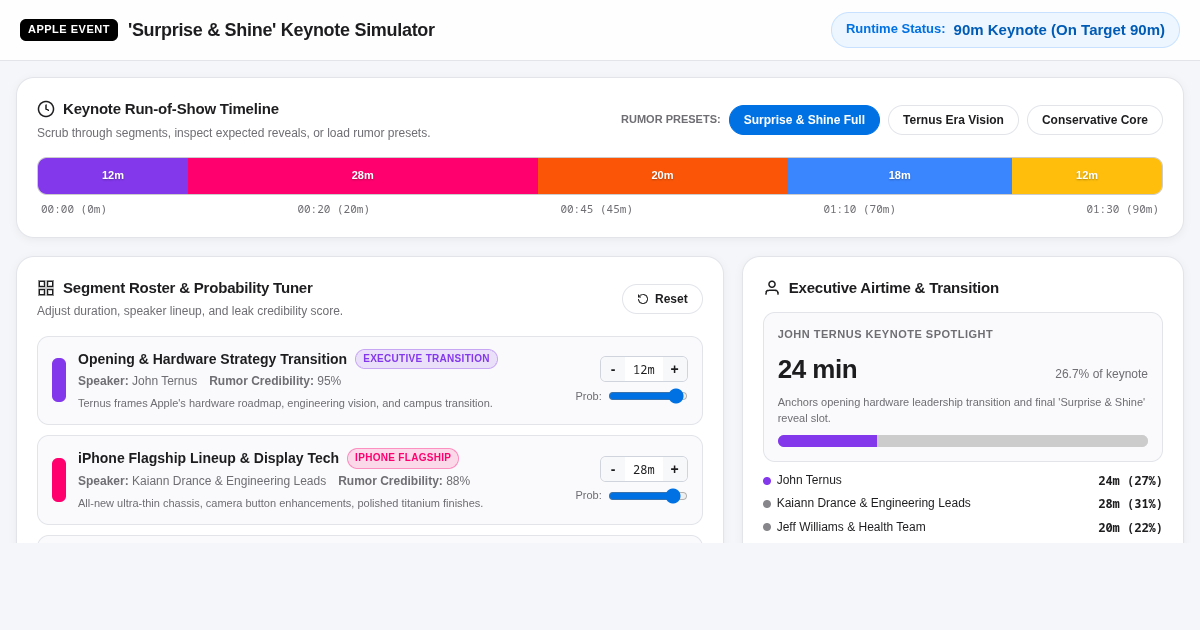
Task: Click the Rumor Credibility 95% text
Action: [x=275, y=381]
